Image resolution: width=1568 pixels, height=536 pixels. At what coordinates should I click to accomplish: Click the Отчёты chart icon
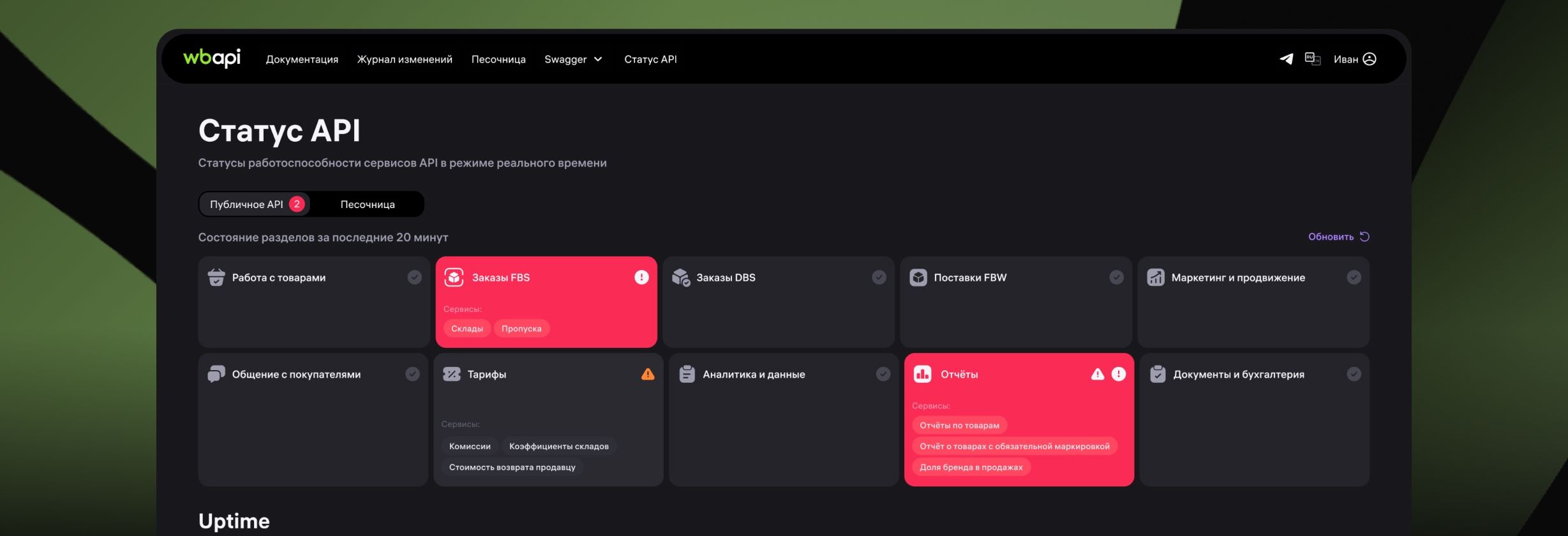point(922,375)
